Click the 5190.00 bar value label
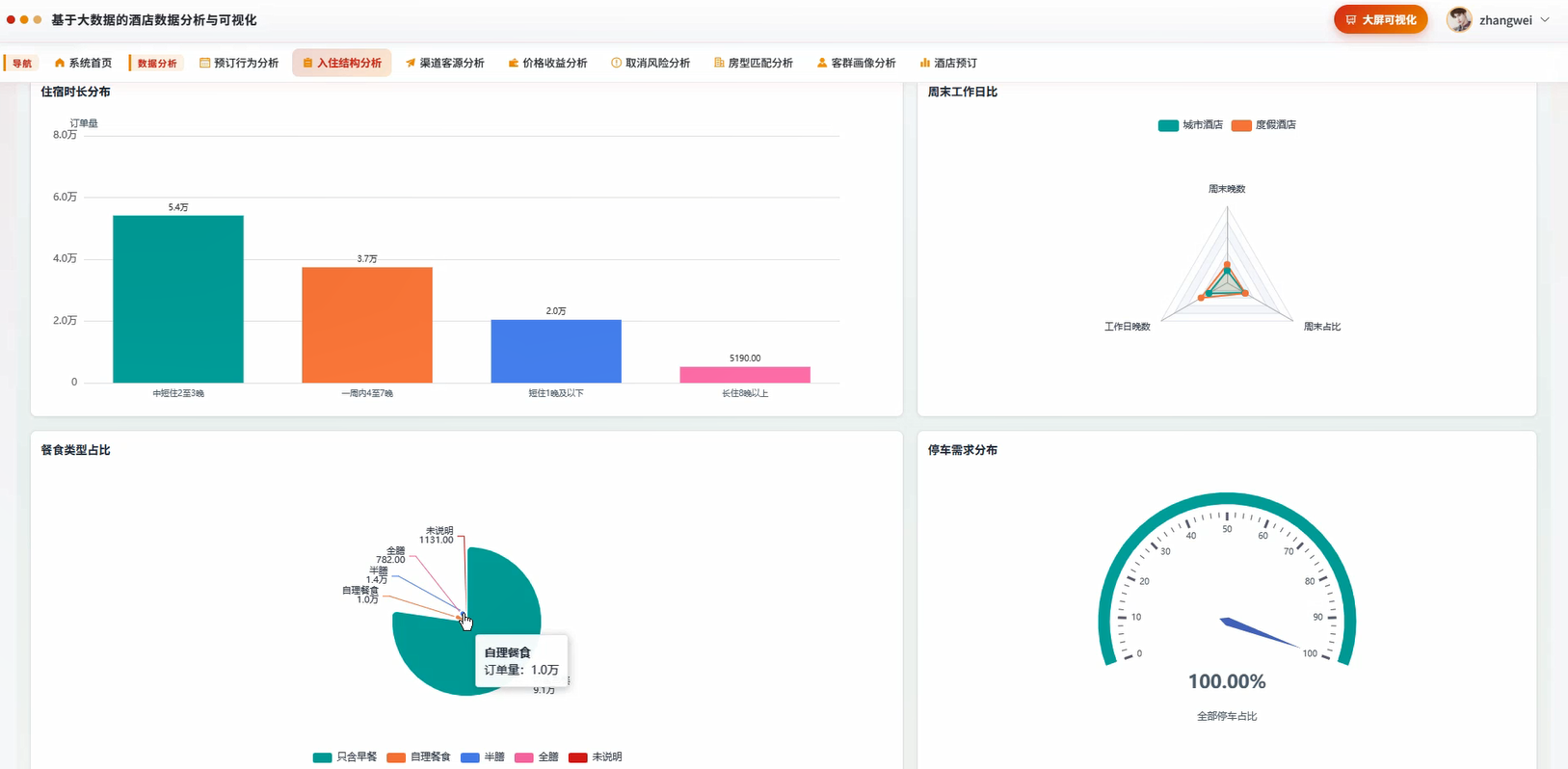Image resolution: width=1568 pixels, height=769 pixels. coord(745,358)
